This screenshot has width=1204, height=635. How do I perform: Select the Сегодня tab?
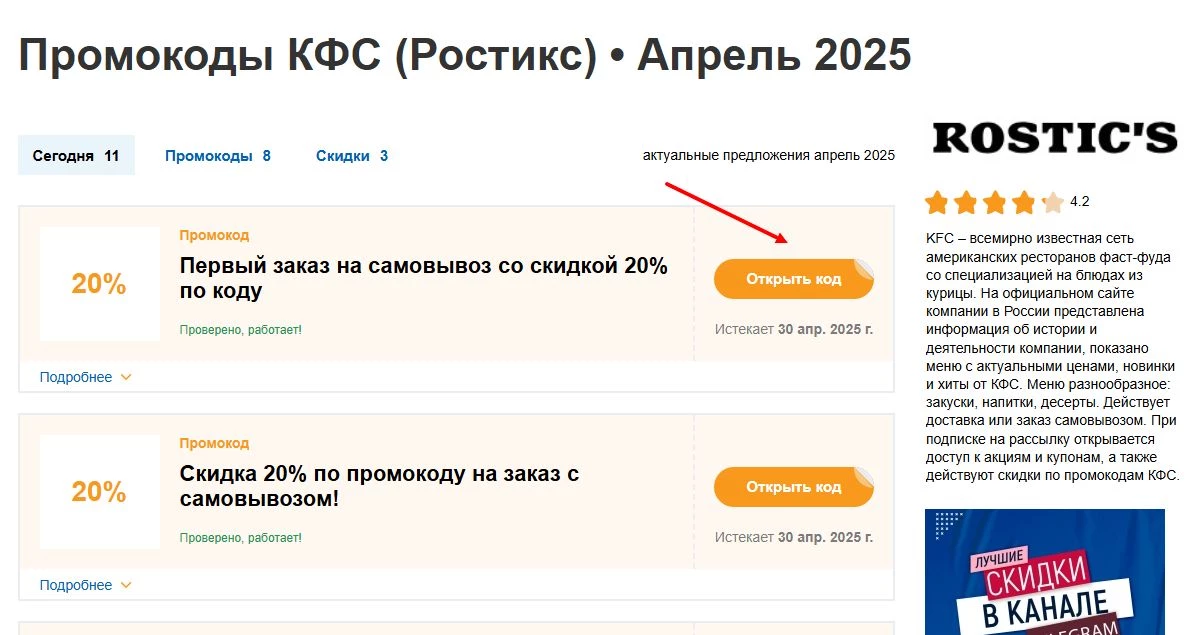pyautogui.click(x=76, y=155)
